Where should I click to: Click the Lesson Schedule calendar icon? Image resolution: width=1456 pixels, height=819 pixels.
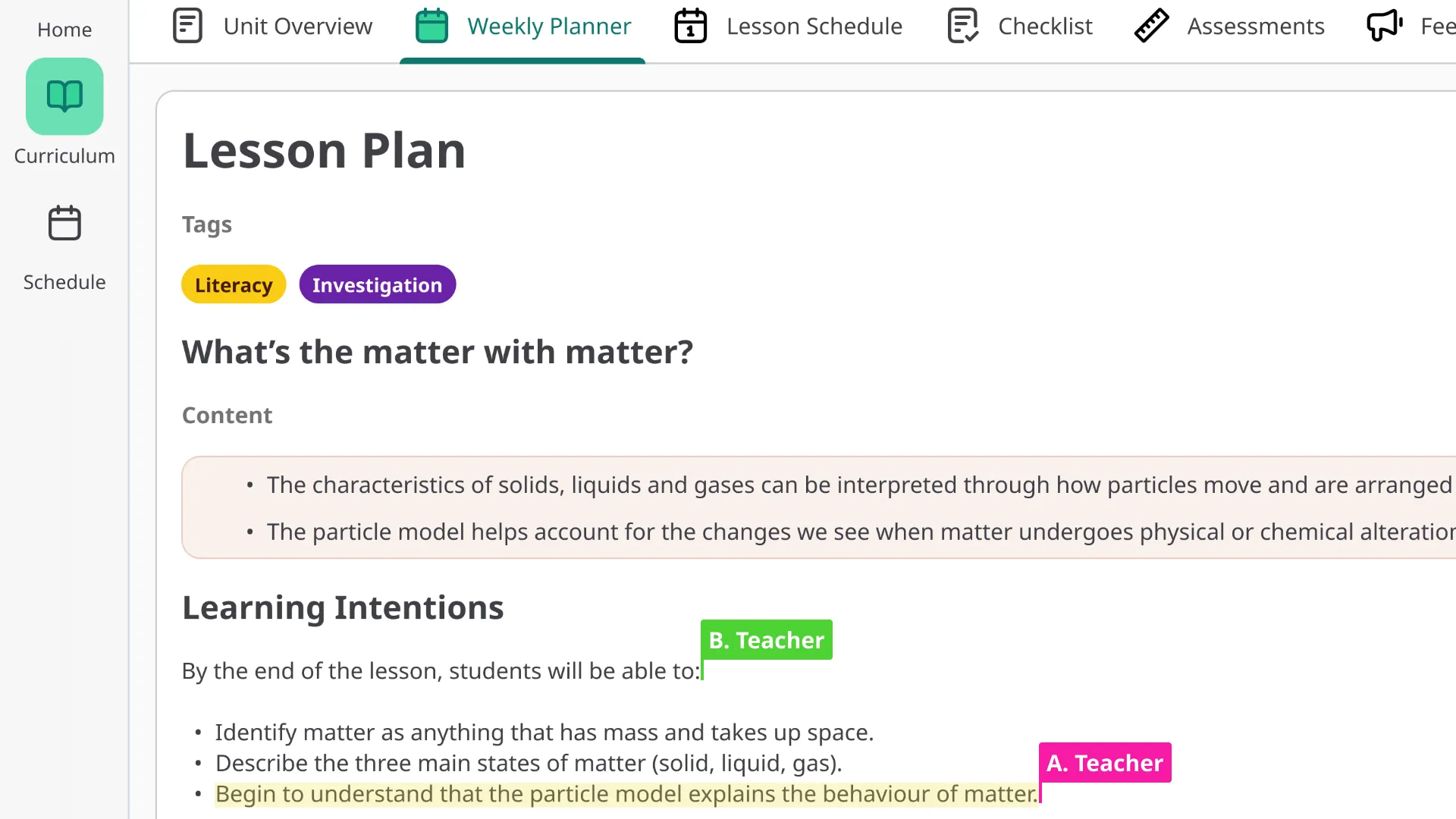[x=690, y=26]
